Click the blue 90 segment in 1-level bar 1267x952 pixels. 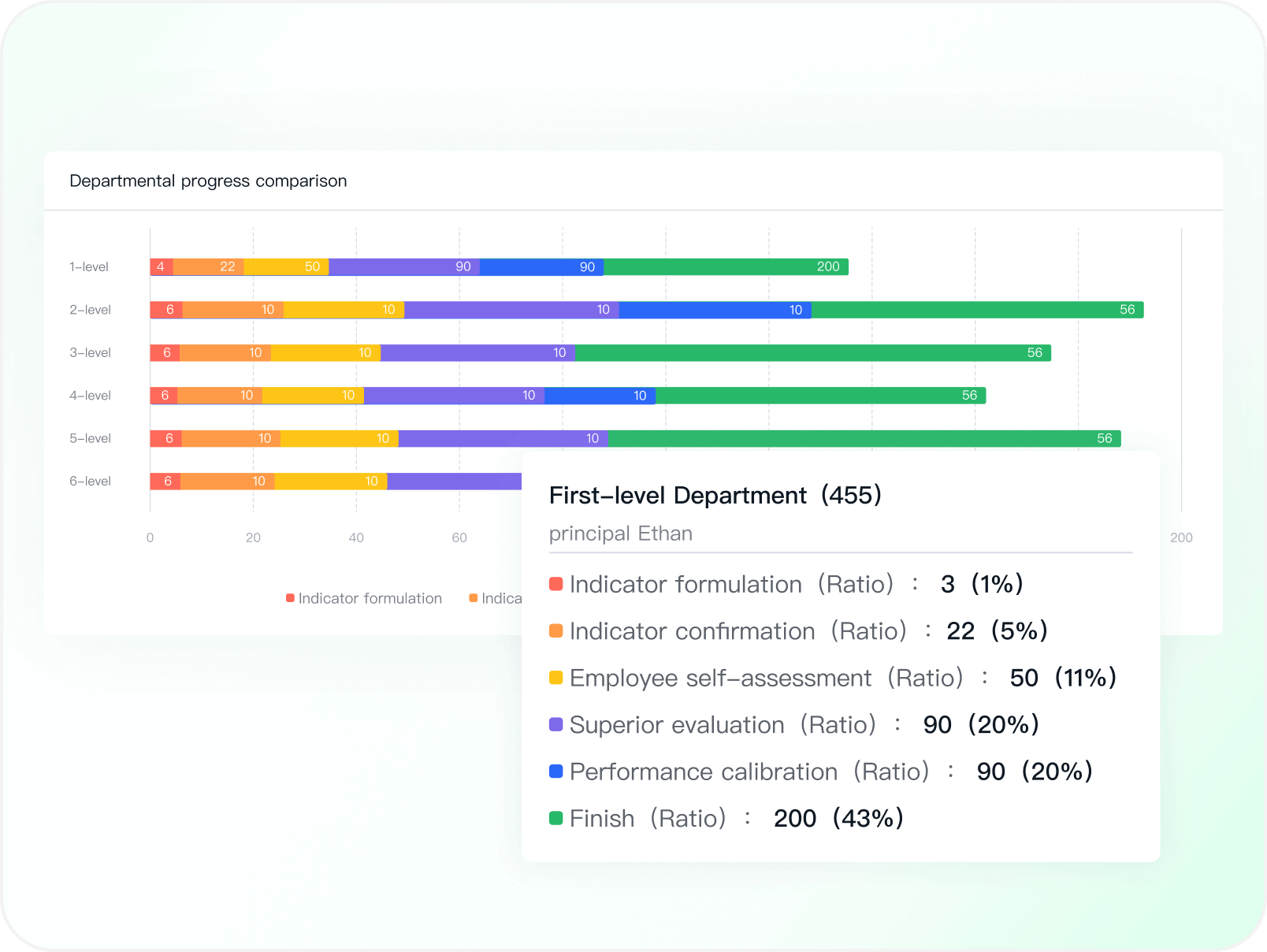pos(541,267)
